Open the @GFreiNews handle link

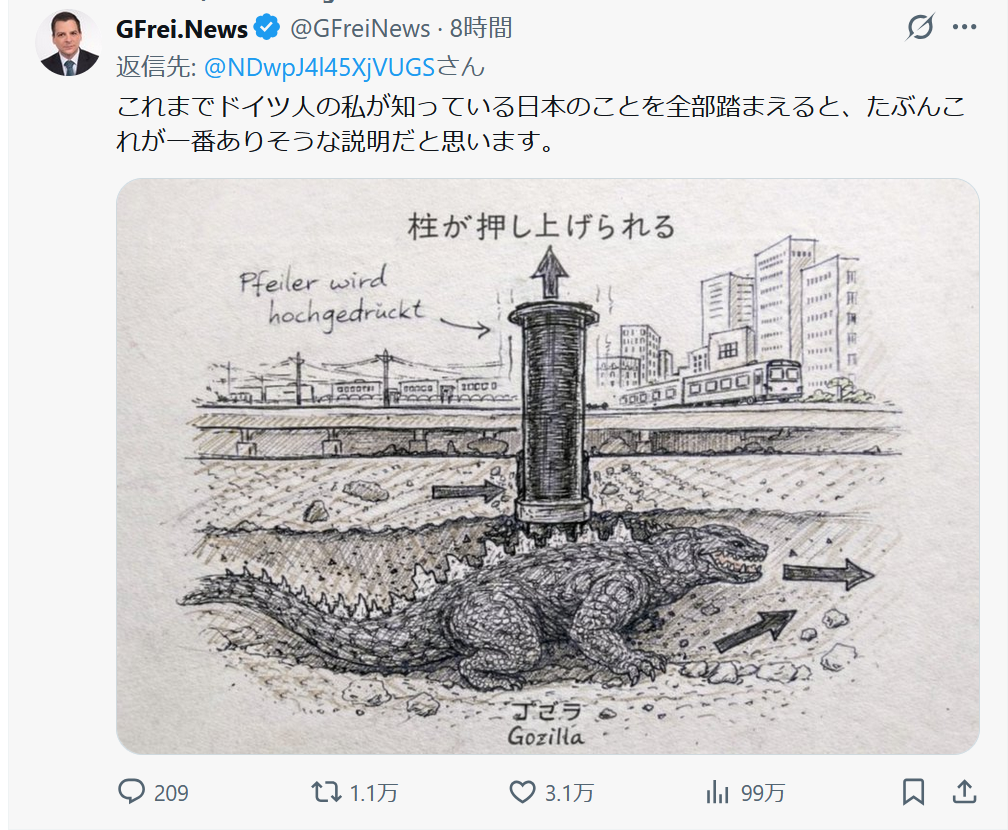pos(360,29)
